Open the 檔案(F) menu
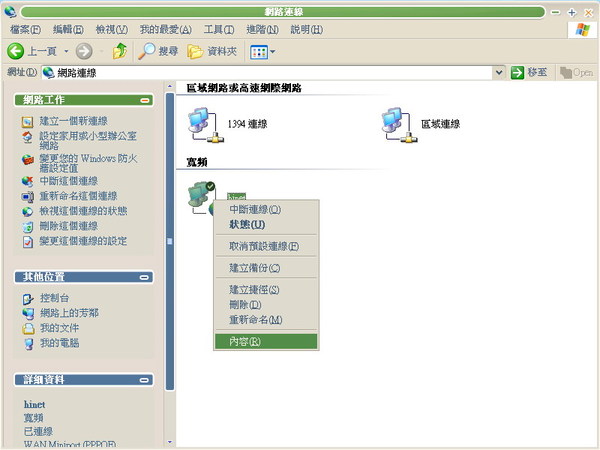The height and width of the screenshot is (450, 600). [x=25, y=29]
